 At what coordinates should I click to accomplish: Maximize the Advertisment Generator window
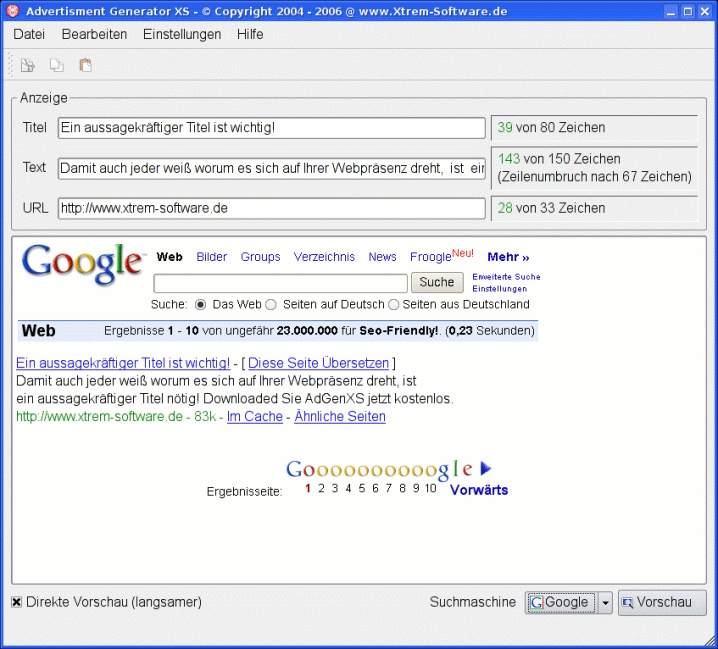click(x=688, y=11)
